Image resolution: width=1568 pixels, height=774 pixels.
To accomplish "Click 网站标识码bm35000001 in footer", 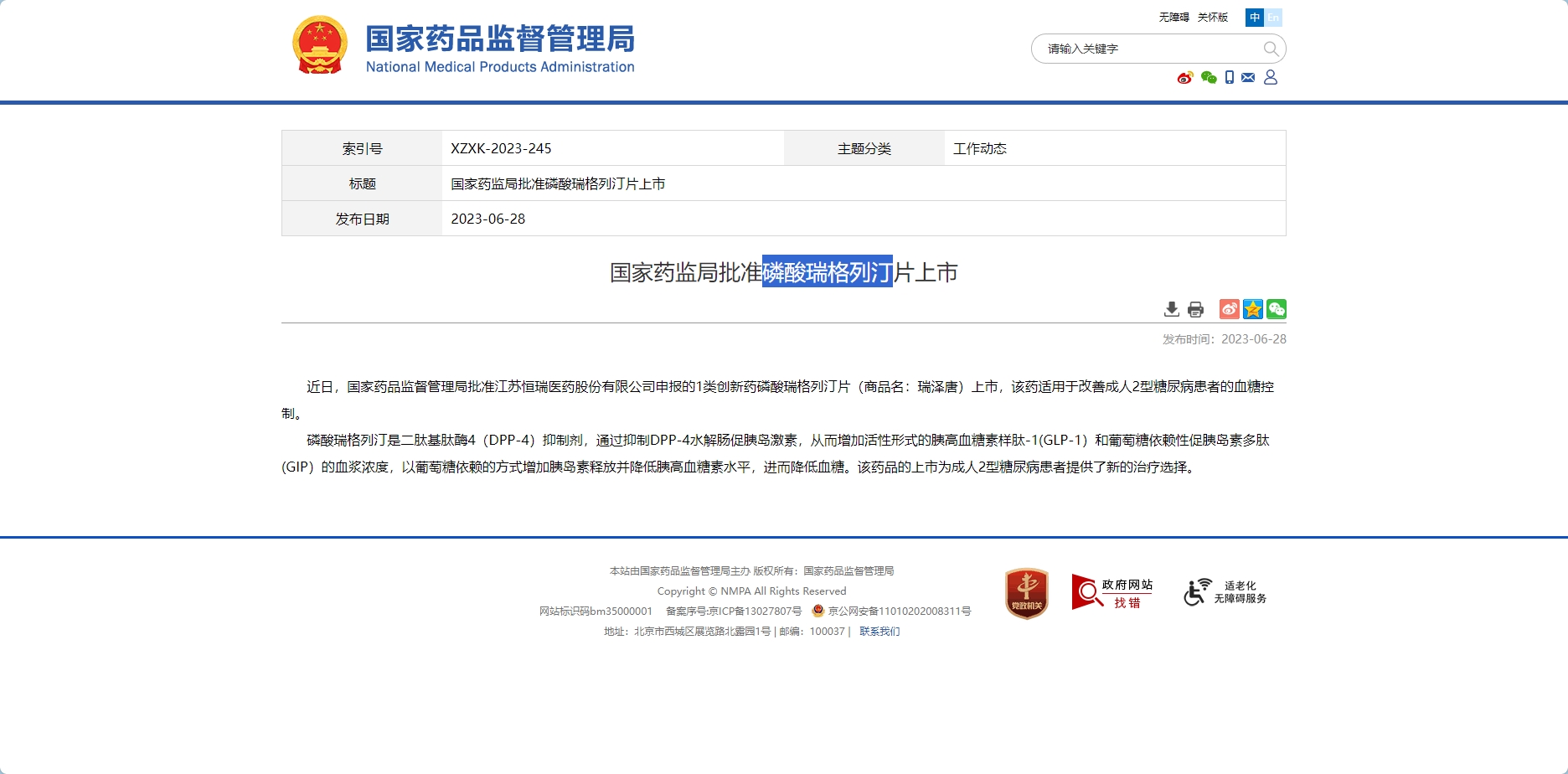I will [x=596, y=611].
